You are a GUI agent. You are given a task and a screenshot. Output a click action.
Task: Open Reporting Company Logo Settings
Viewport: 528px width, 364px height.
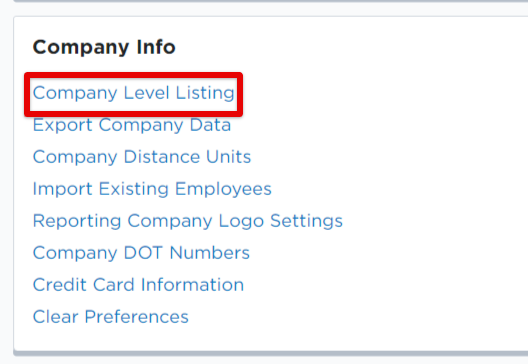pos(188,221)
